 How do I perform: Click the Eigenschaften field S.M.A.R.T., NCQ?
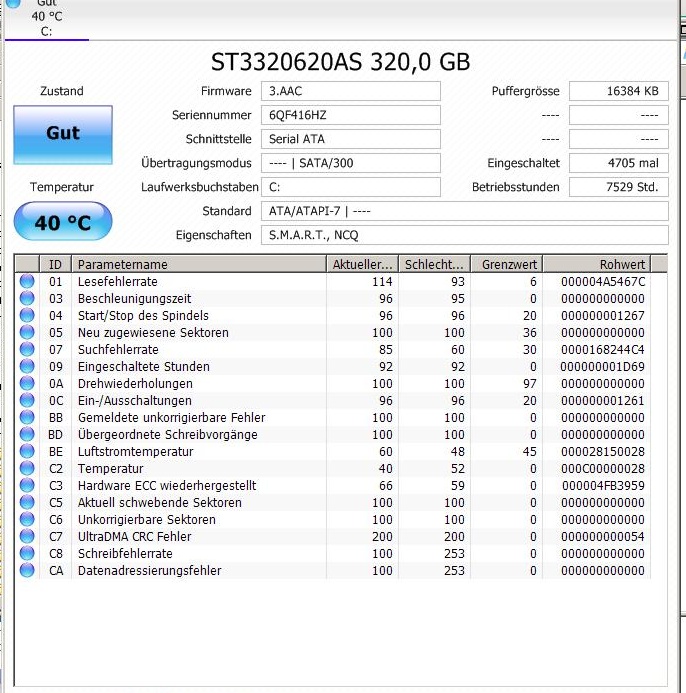(465, 235)
